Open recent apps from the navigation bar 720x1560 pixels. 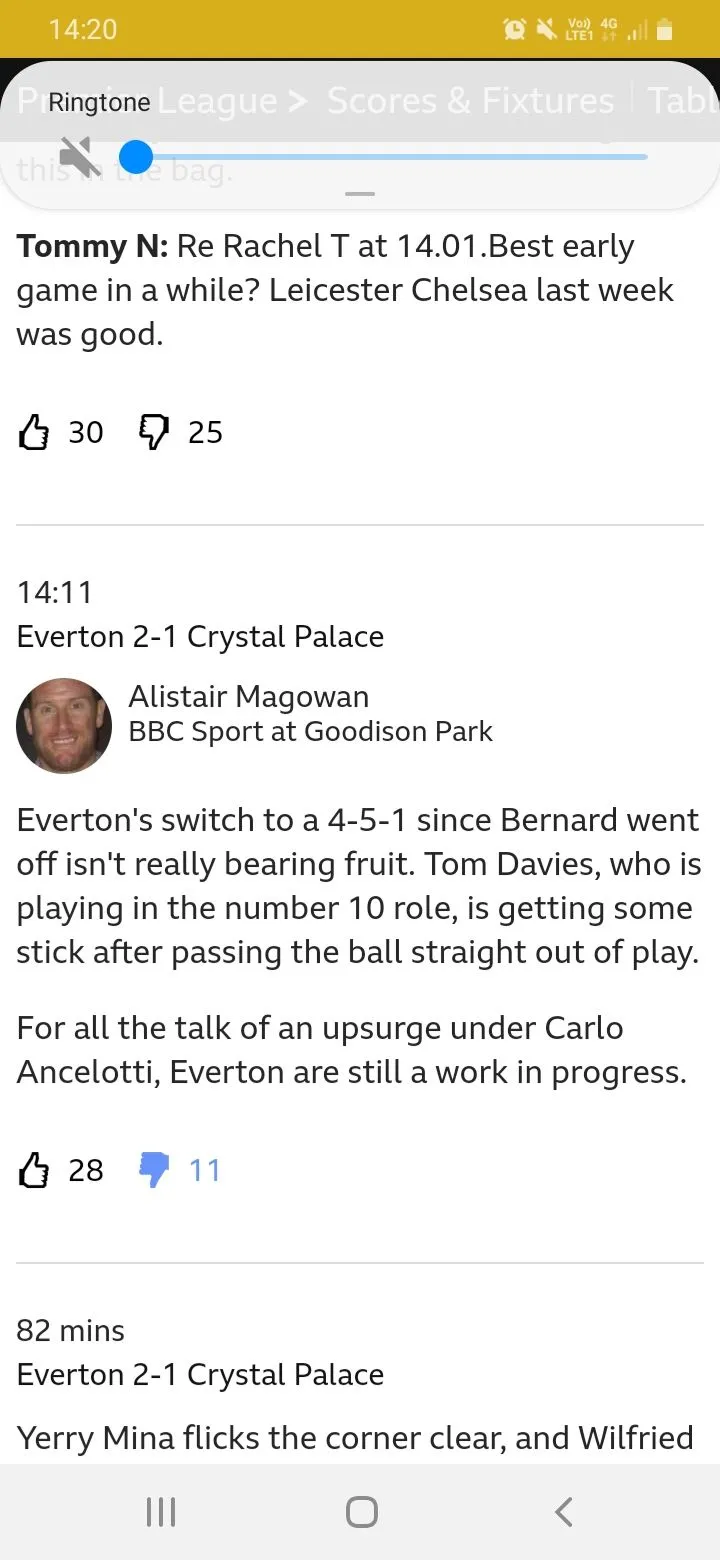tap(161, 1512)
